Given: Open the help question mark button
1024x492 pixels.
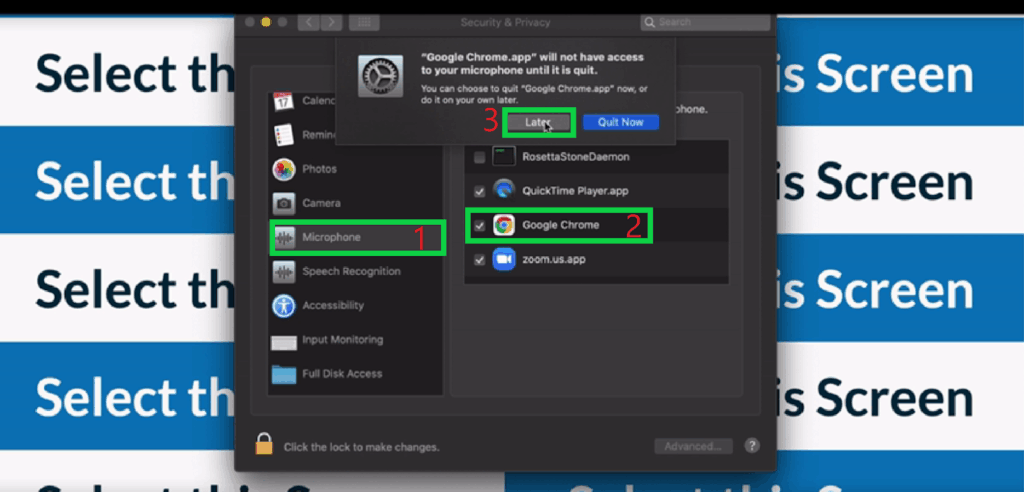Looking at the screenshot, I should tap(751, 446).
